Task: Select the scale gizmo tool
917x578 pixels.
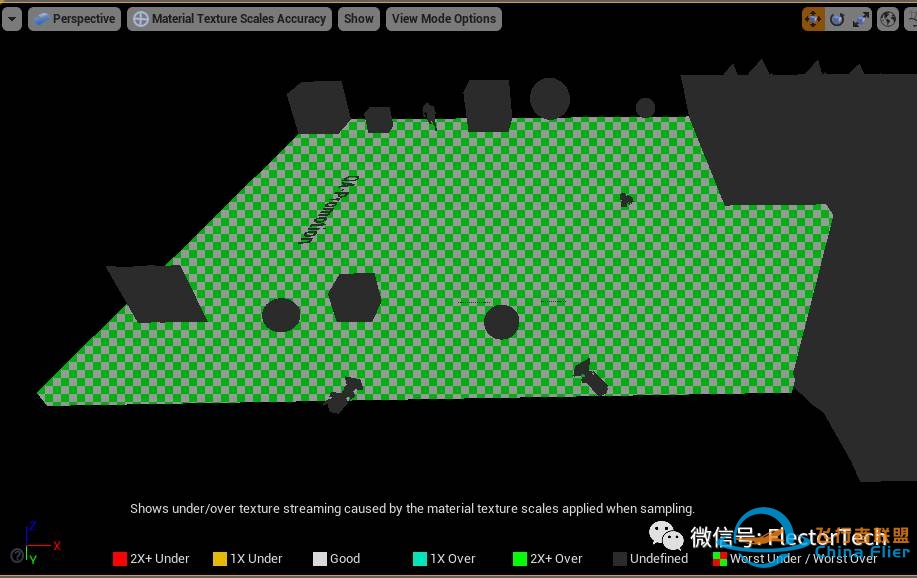Action: pos(861,19)
